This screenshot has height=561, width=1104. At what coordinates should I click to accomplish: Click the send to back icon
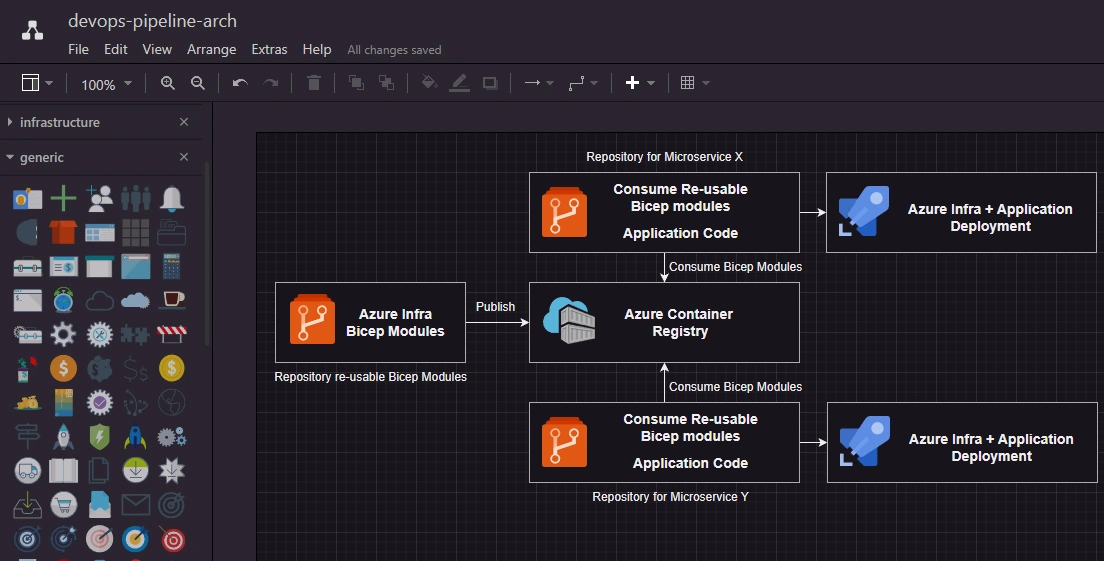(x=387, y=83)
